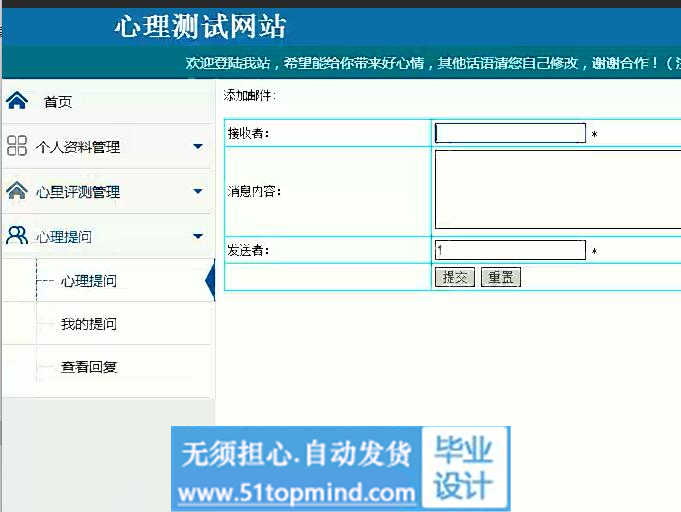Open the 个人资料管理 menu label
The width and height of the screenshot is (681, 512).
(x=77, y=147)
